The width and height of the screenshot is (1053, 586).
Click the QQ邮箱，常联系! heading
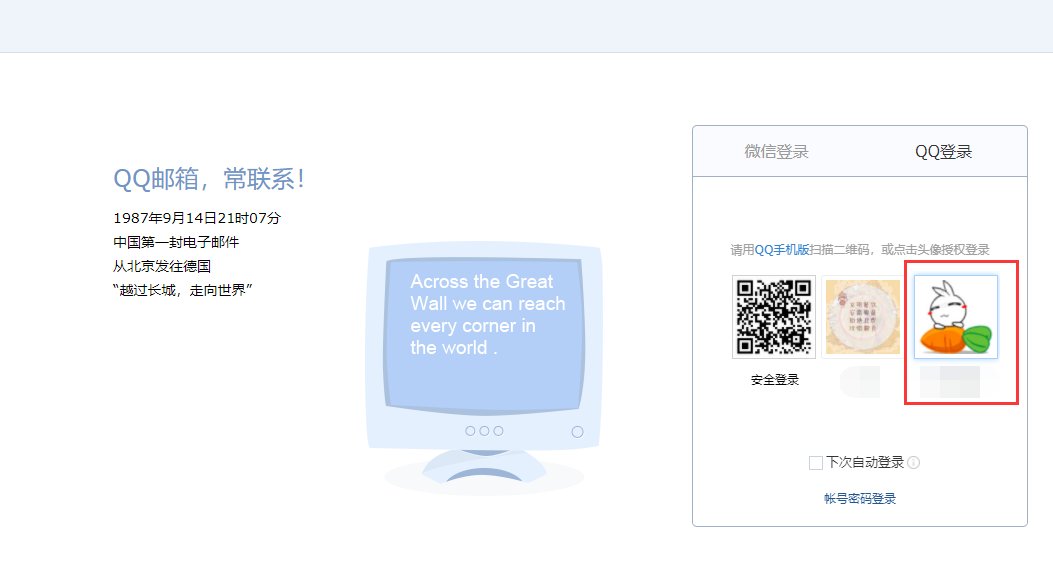pyautogui.click(x=208, y=180)
